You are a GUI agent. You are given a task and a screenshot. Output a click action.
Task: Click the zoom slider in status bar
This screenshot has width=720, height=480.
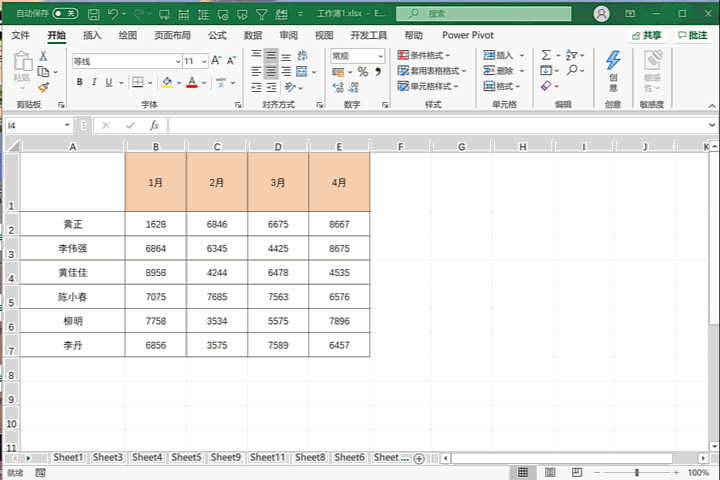click(637, 472)
